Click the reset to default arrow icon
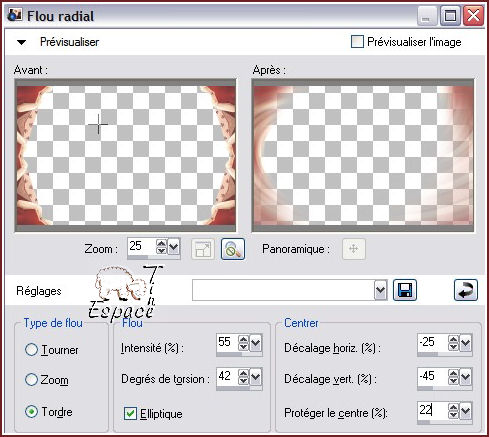The image size is (489, 437). tap(466, 290)
